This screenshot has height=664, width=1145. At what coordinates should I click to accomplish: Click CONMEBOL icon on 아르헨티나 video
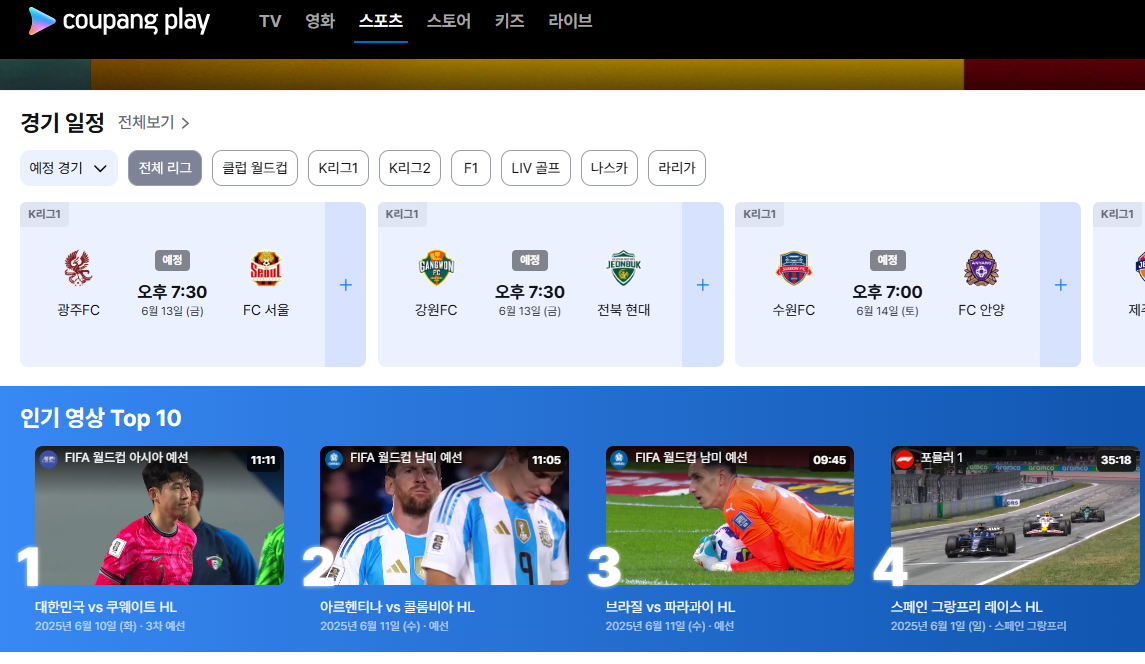(x=334, y=459)
